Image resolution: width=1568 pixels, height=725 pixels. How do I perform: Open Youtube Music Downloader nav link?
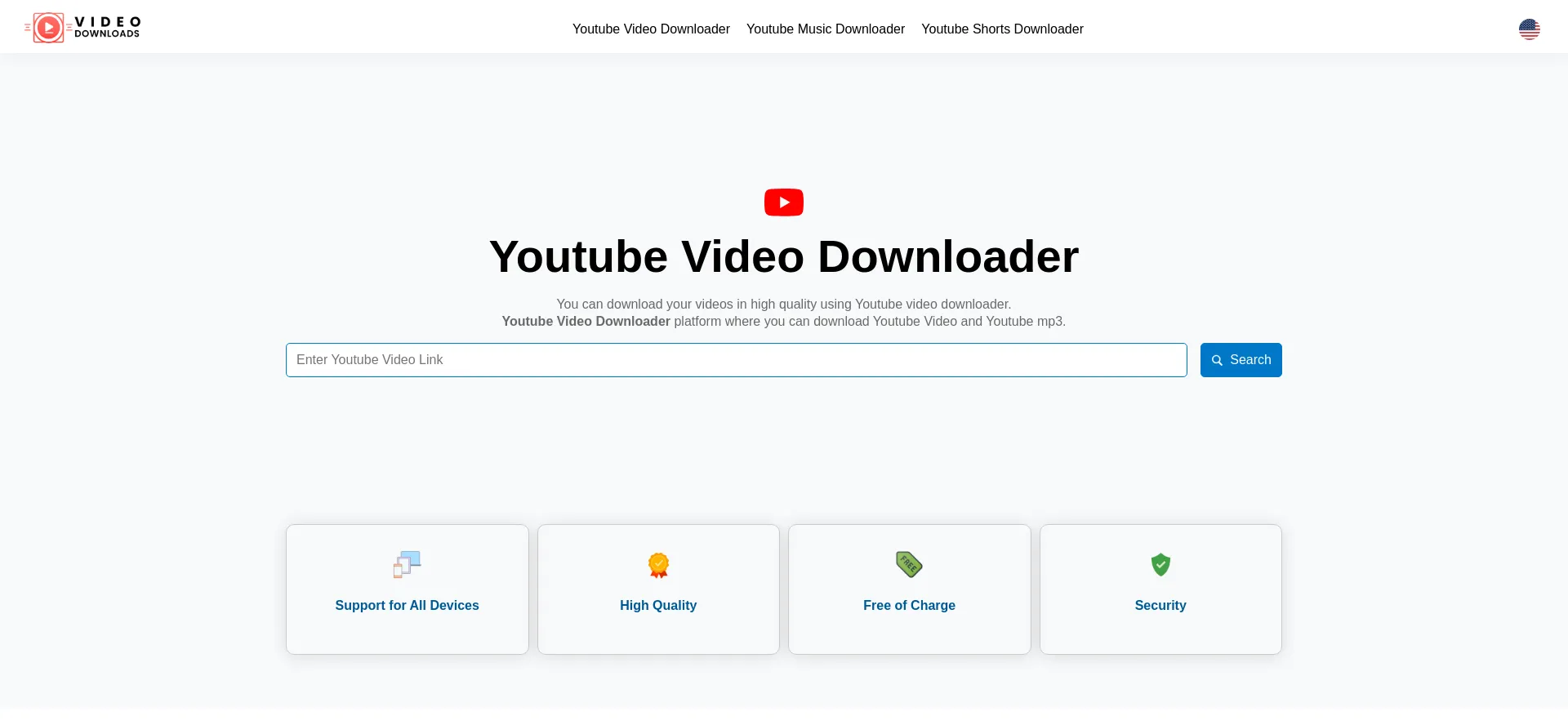[826, 29]
